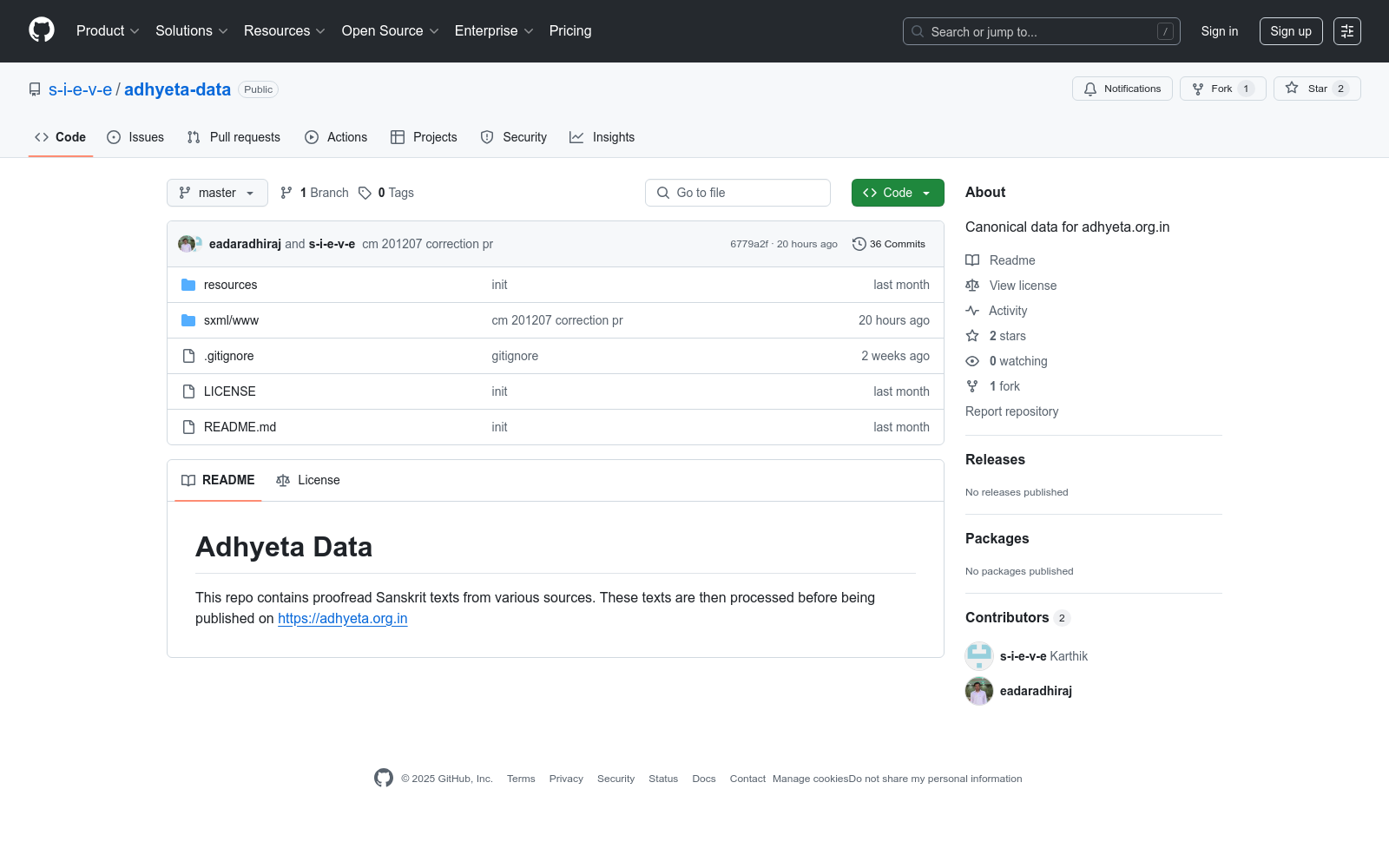Screen dimensions: 1389x868
Task: Click the Readme book icon in About
Action: pos(972,260)
